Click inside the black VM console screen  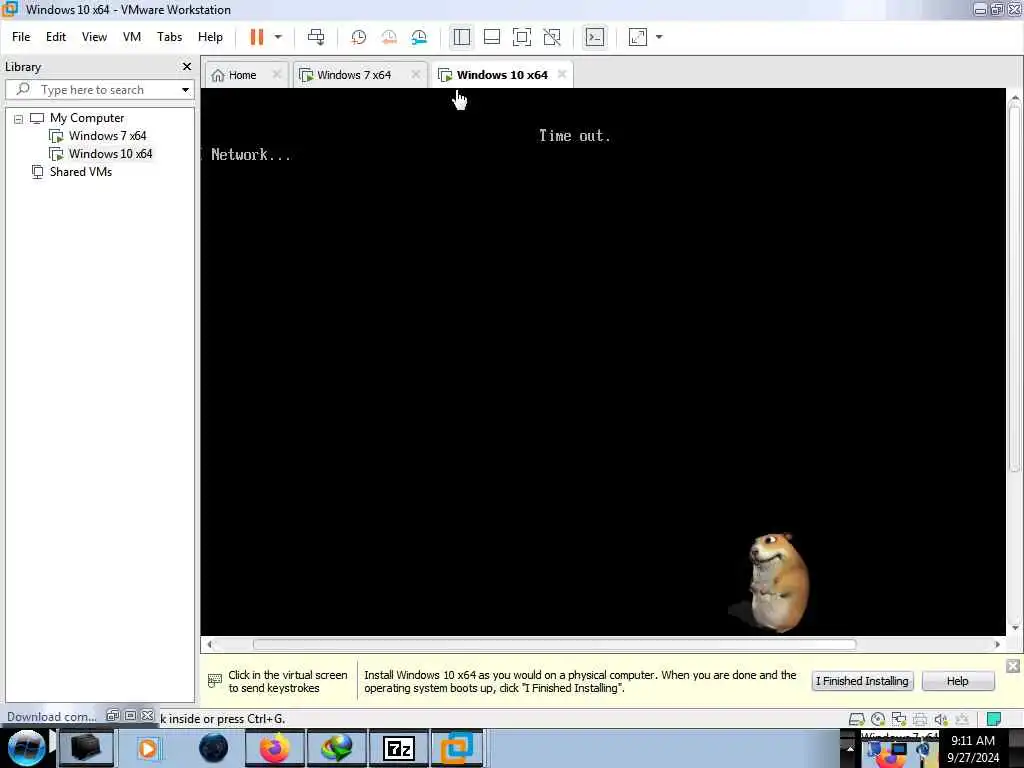(603, 361)
